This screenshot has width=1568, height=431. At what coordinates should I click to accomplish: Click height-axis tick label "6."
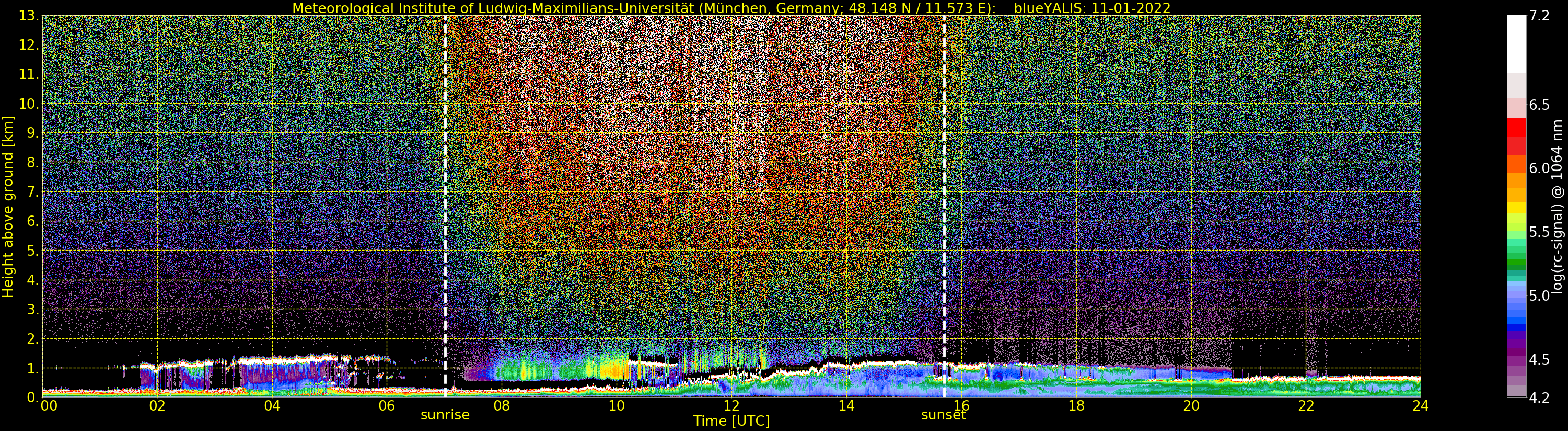click(x=32, y=221)
